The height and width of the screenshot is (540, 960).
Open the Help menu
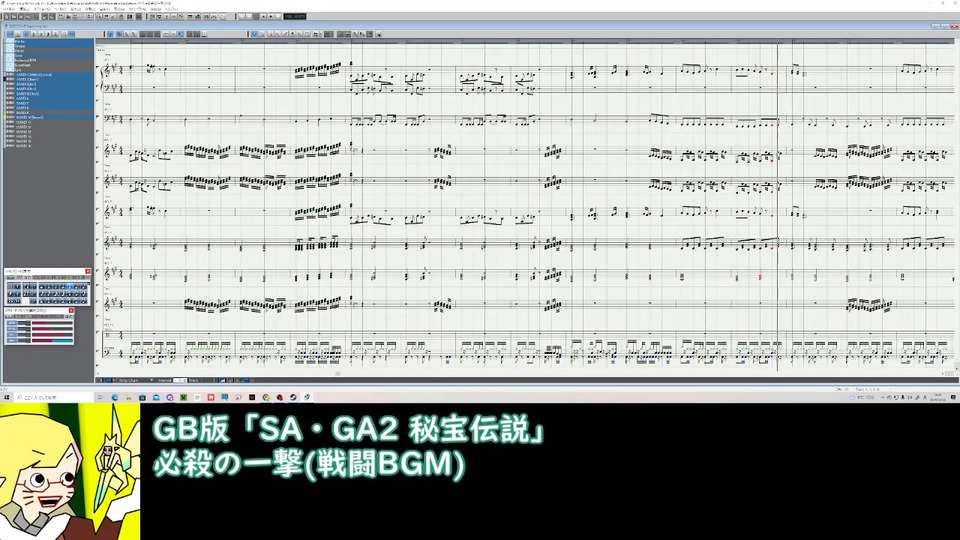click(172, 10)
